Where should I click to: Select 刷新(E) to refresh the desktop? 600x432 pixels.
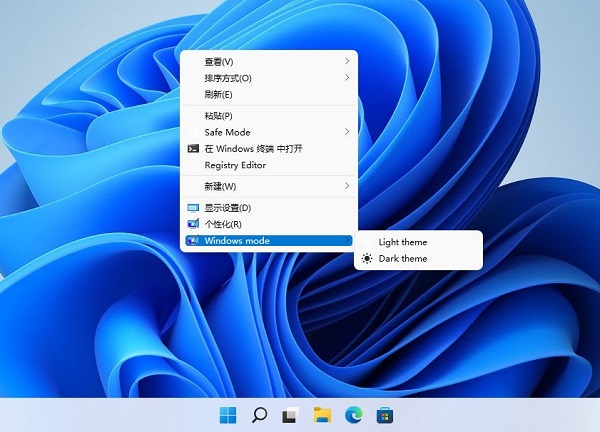269,94
